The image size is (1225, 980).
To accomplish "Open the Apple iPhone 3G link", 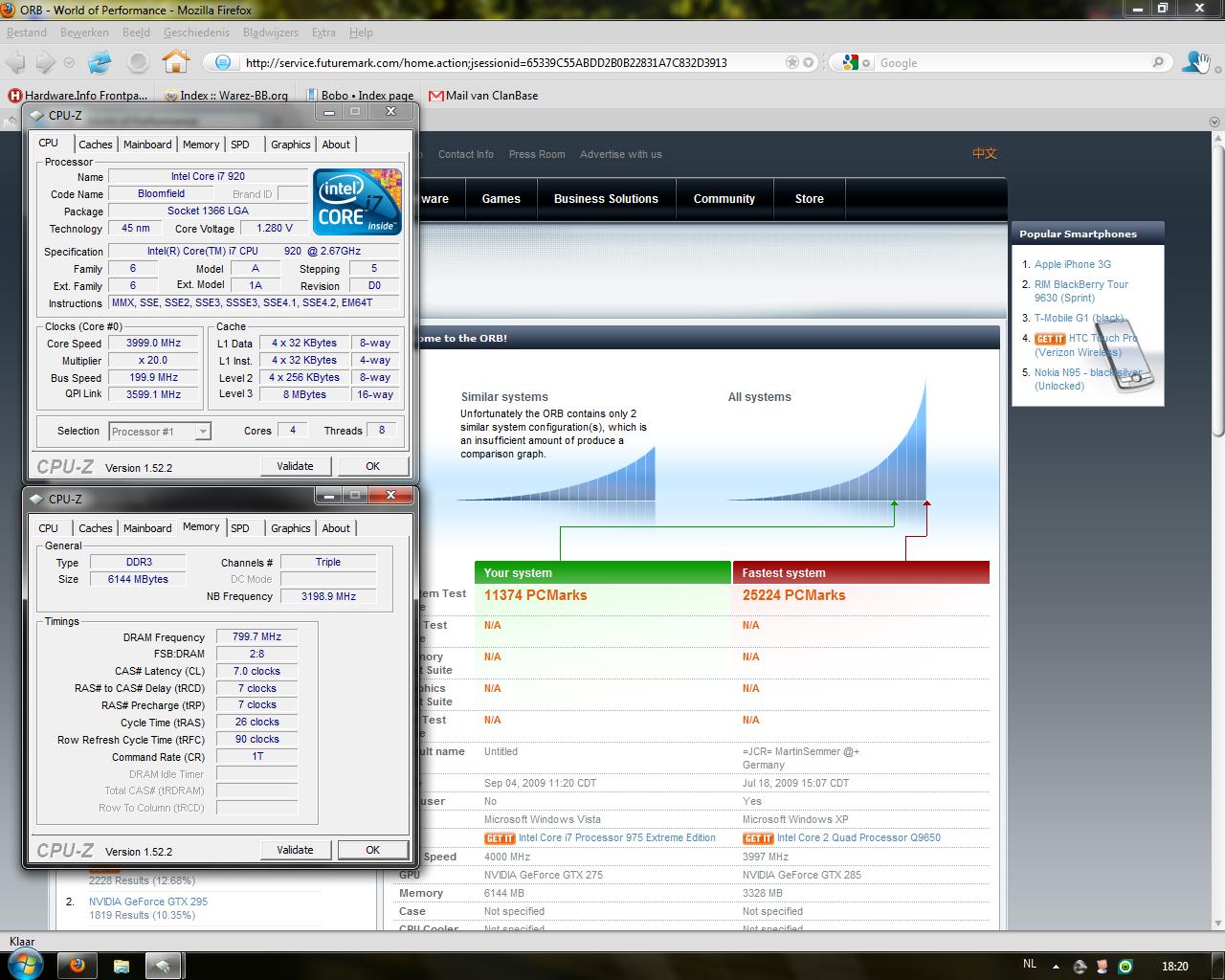I will pos(1073,264).
